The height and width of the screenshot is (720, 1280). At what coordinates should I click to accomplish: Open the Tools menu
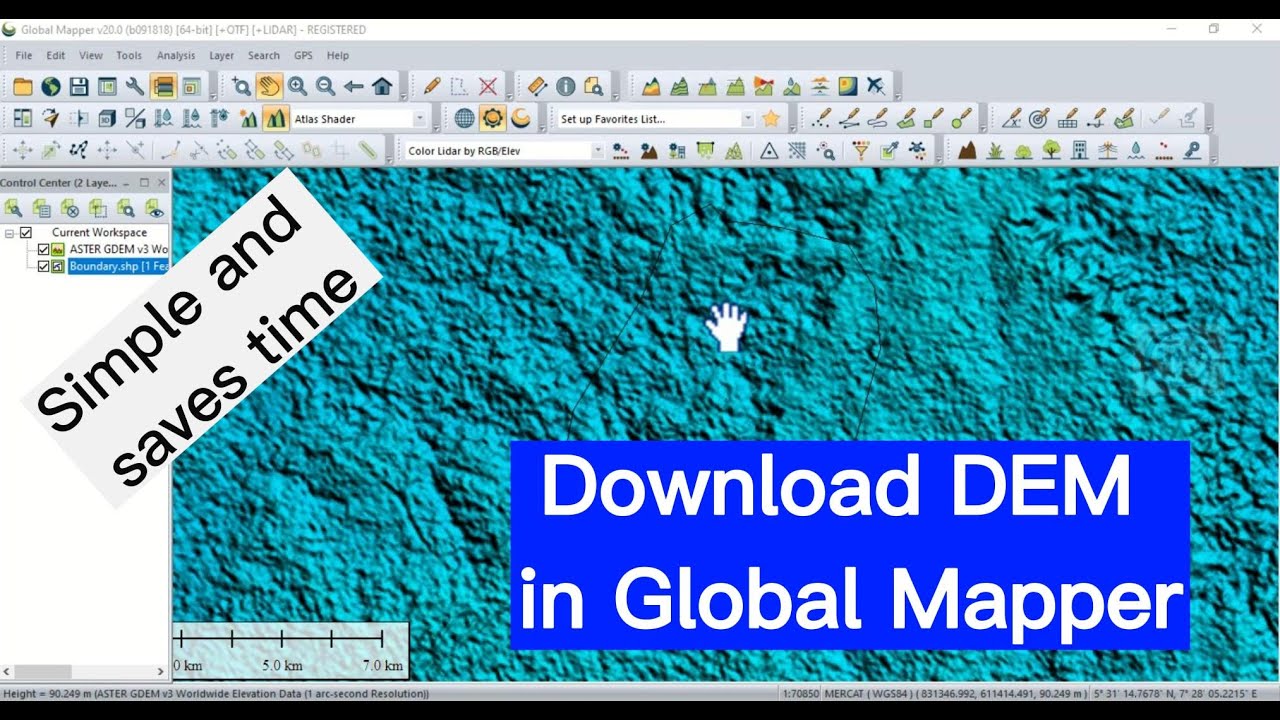(x=129, y=55)
